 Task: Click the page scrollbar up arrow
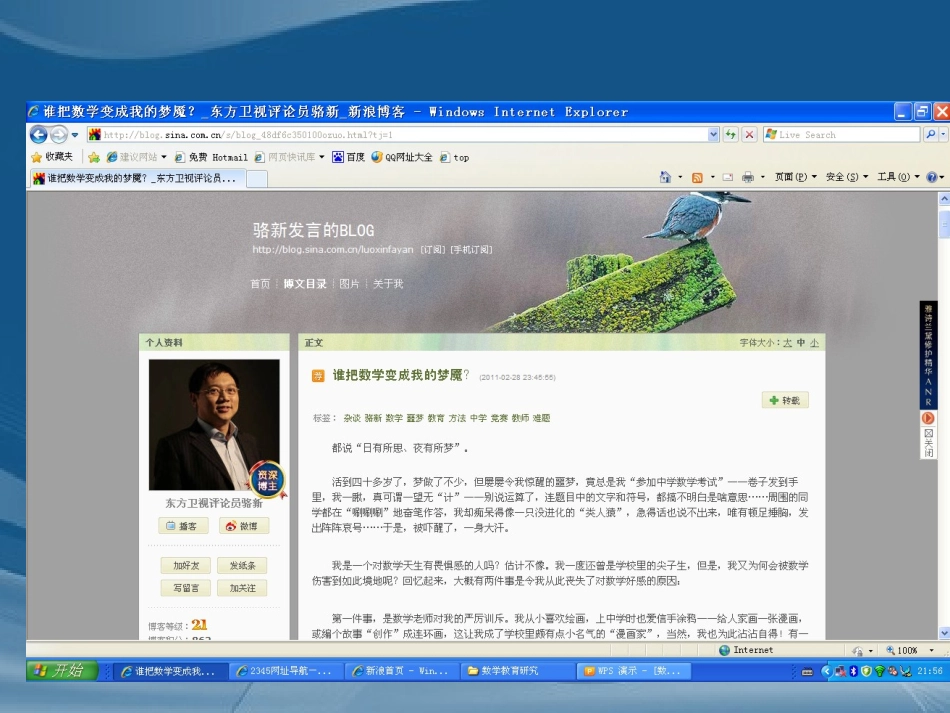(x=944, y=198)
